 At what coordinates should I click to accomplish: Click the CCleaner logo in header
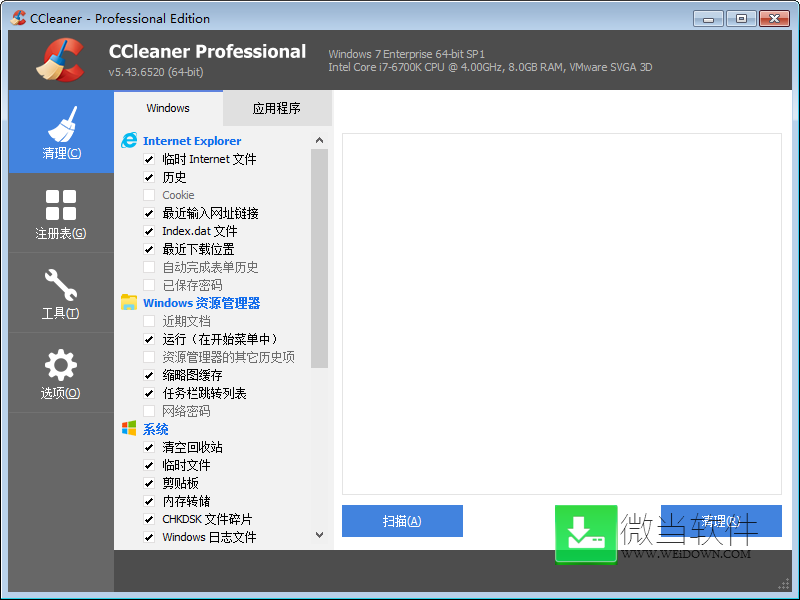point(59,59)
